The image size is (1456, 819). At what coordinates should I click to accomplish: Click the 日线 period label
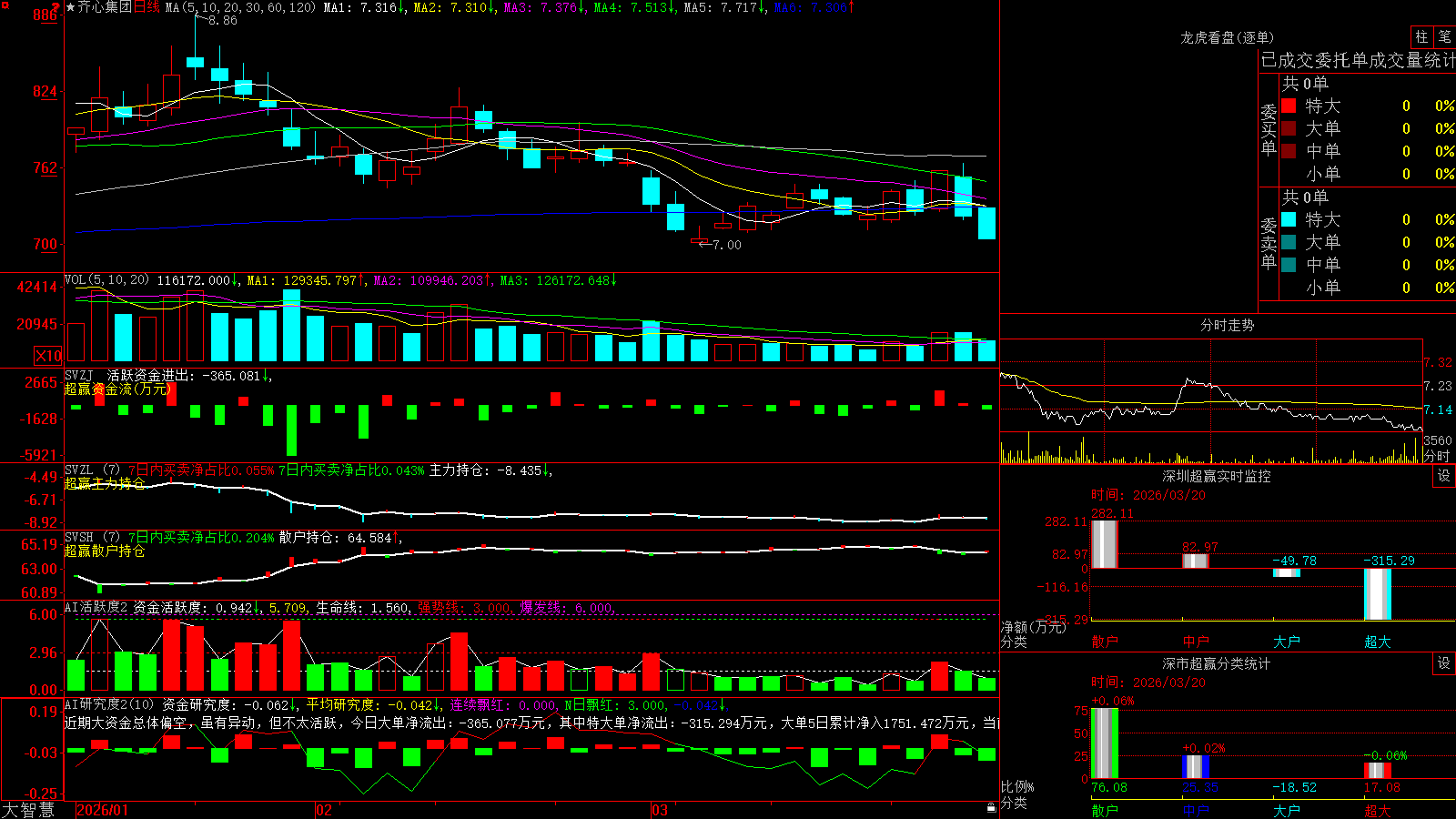point(147,7)
